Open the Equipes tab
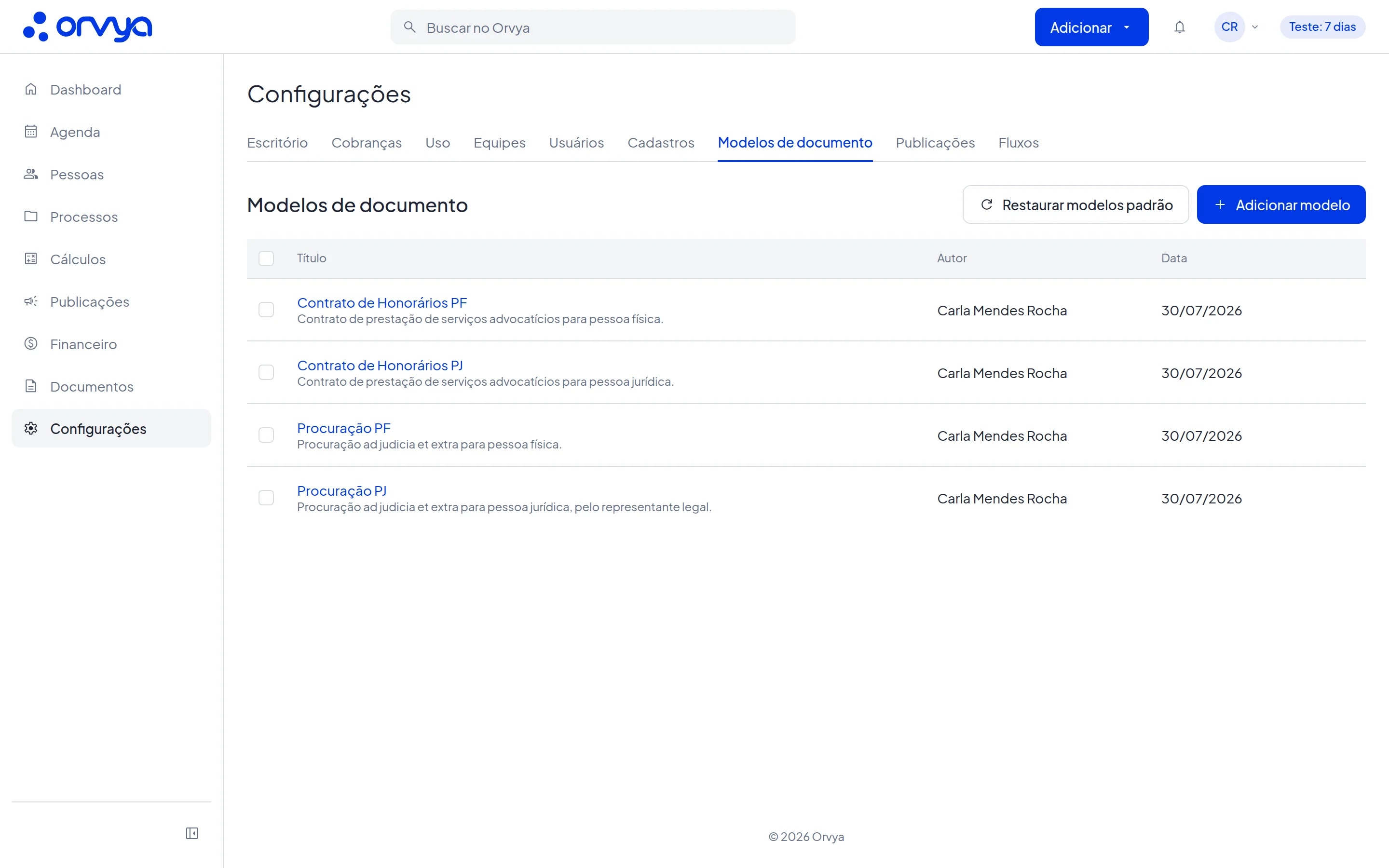Image resolution: width=1389 pixels, height=868 pixels. (x=499, y=142)
